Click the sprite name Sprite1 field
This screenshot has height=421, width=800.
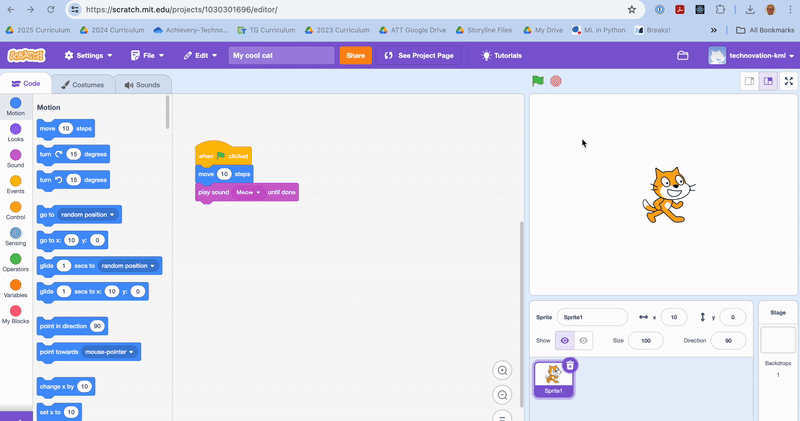point(592,317)
